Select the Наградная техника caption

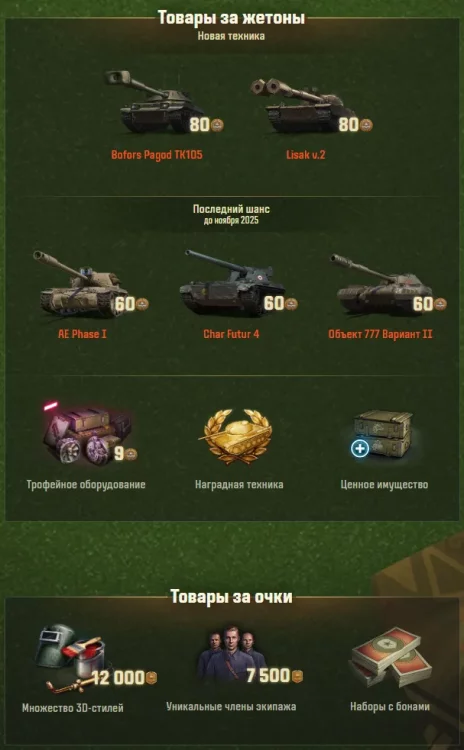click(x=239, y=485)
